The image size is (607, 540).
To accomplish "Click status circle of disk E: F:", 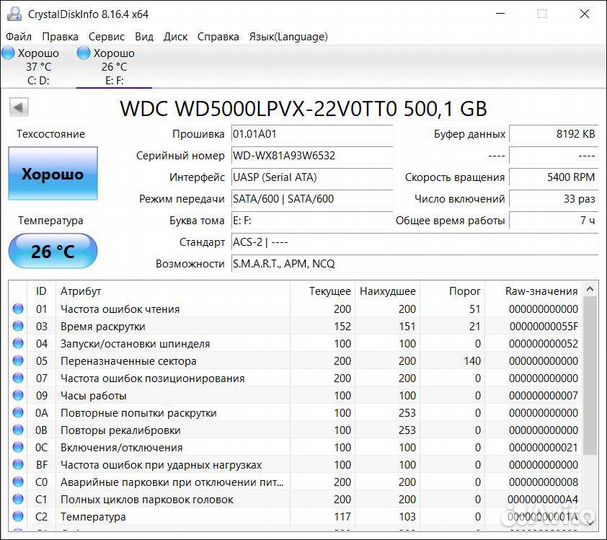I will [x=84, y=53].
